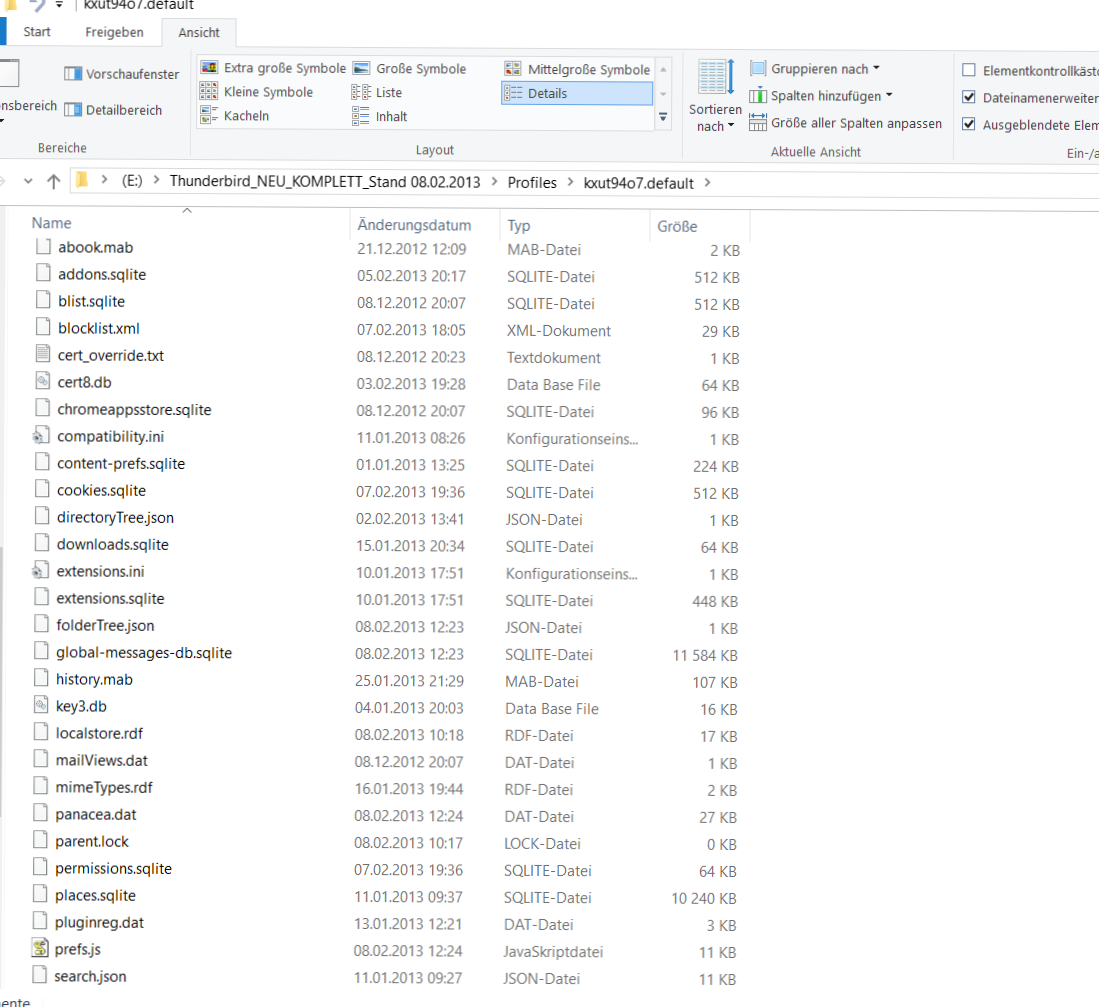This screenshot has height=1007, width=1099.
Task: Expand the layout gallery more arrow
Action: [x=663, y=117]
